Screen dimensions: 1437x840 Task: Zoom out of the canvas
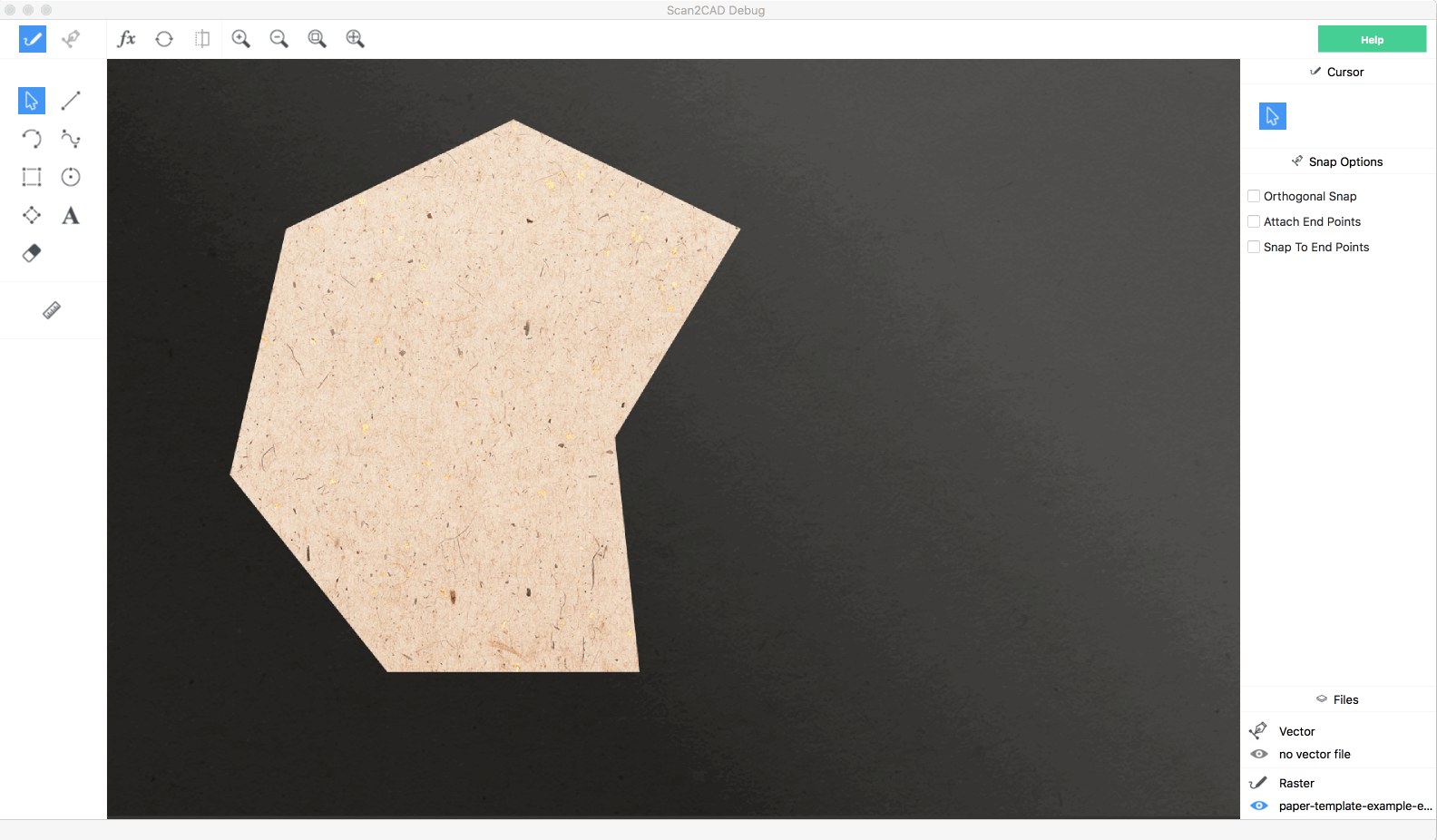pyautogui.click(x=279, y=39)
